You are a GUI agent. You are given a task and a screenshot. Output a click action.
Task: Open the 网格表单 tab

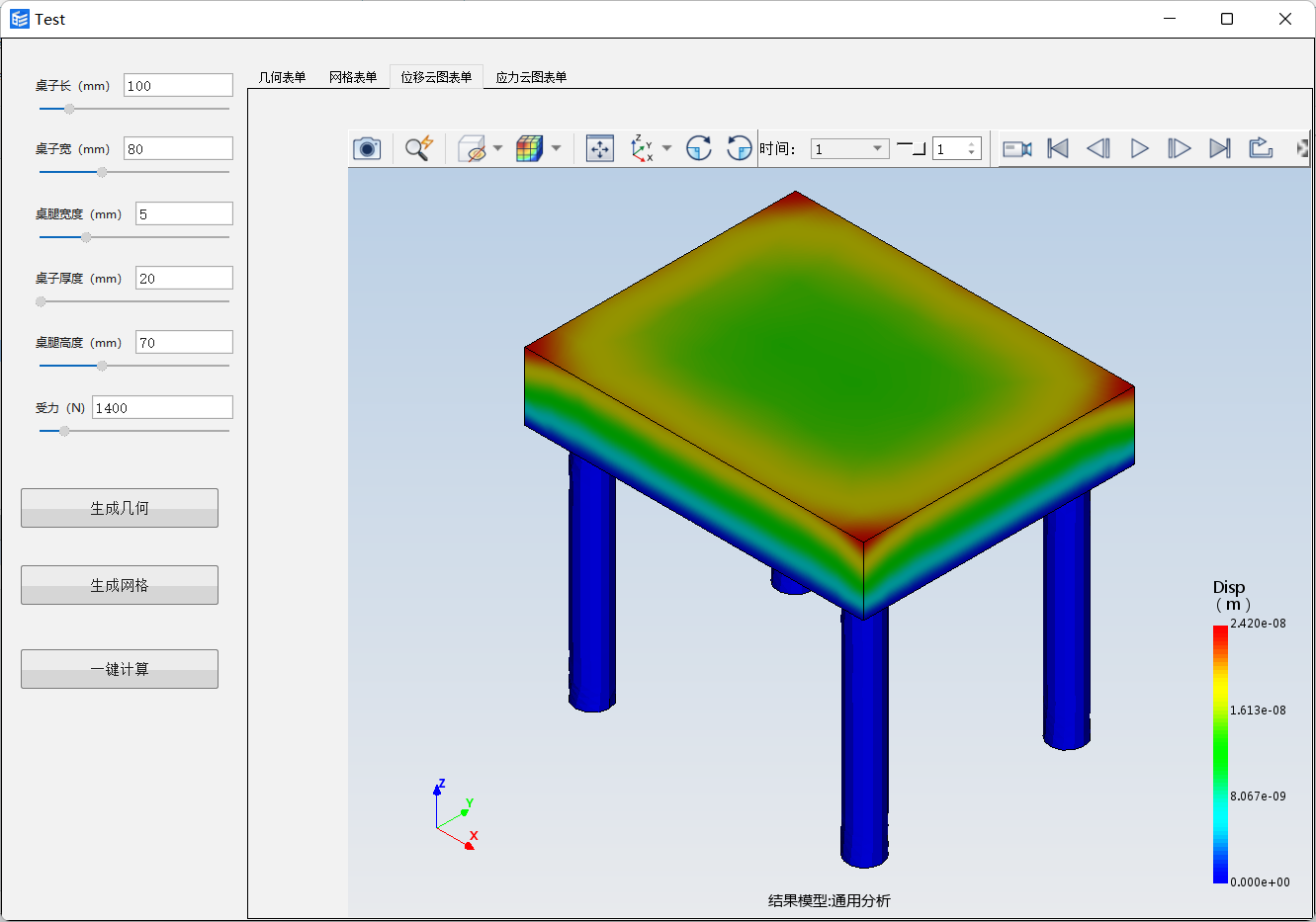[x=353, y=77]
